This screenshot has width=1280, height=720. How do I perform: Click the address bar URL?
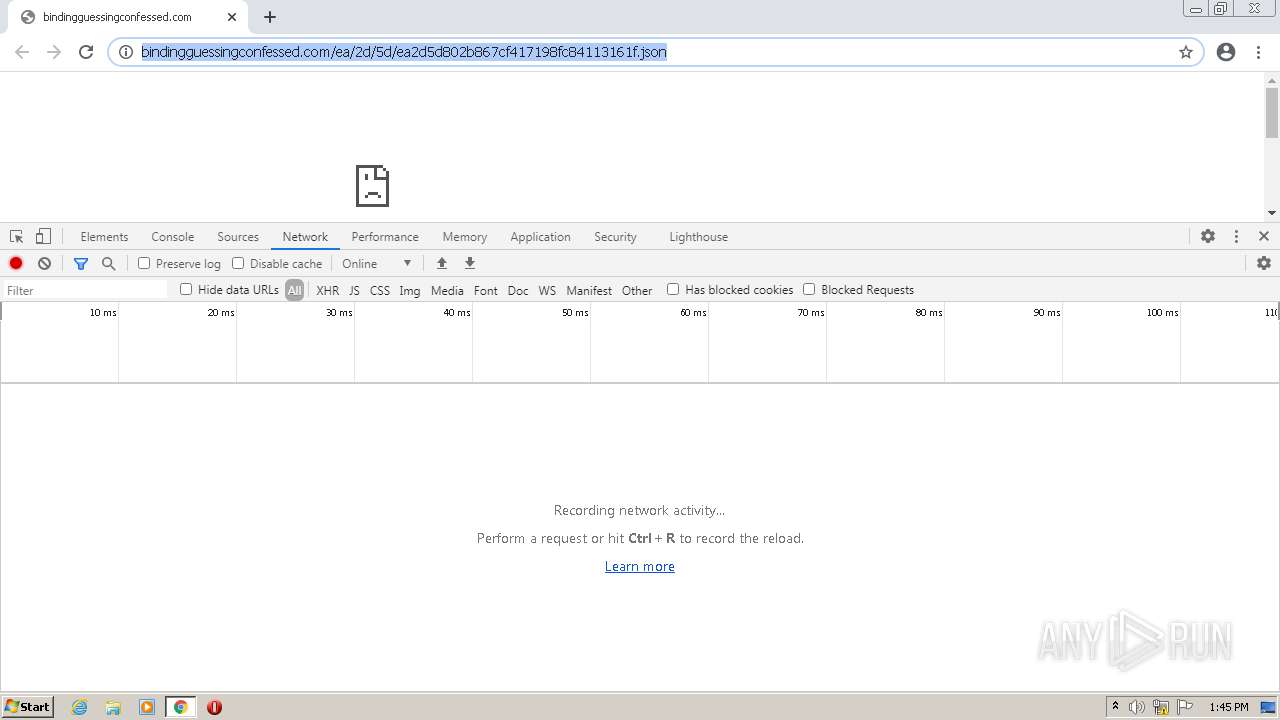click(x=404, y=52)
